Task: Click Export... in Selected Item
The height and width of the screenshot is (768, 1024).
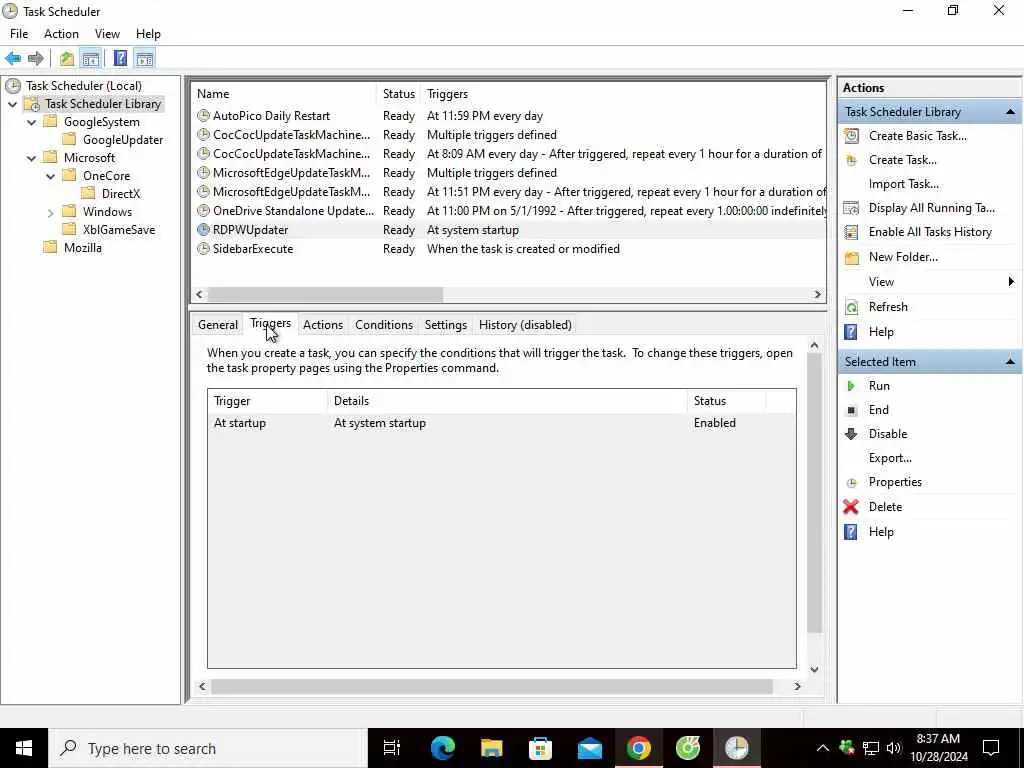Action: click(890, 458)
